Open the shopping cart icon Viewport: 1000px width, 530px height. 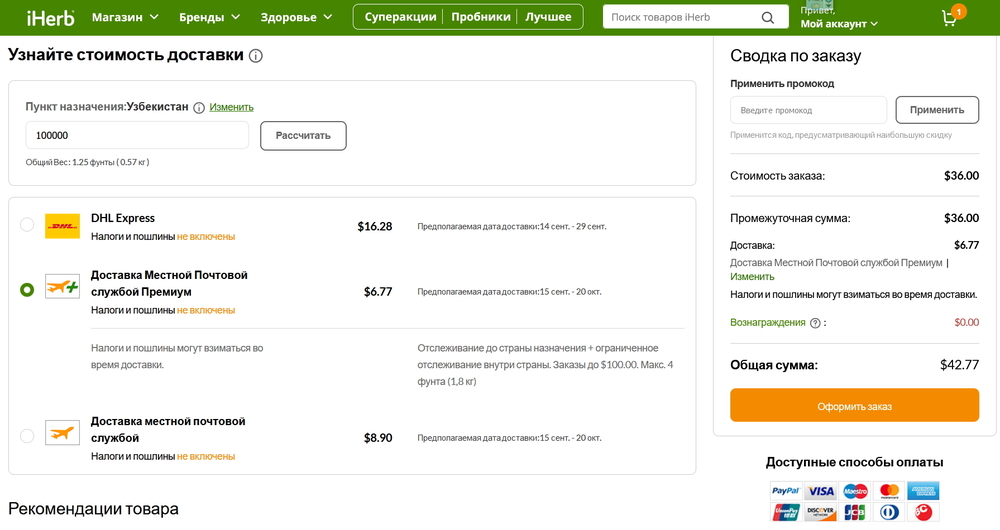pos(949,19)
